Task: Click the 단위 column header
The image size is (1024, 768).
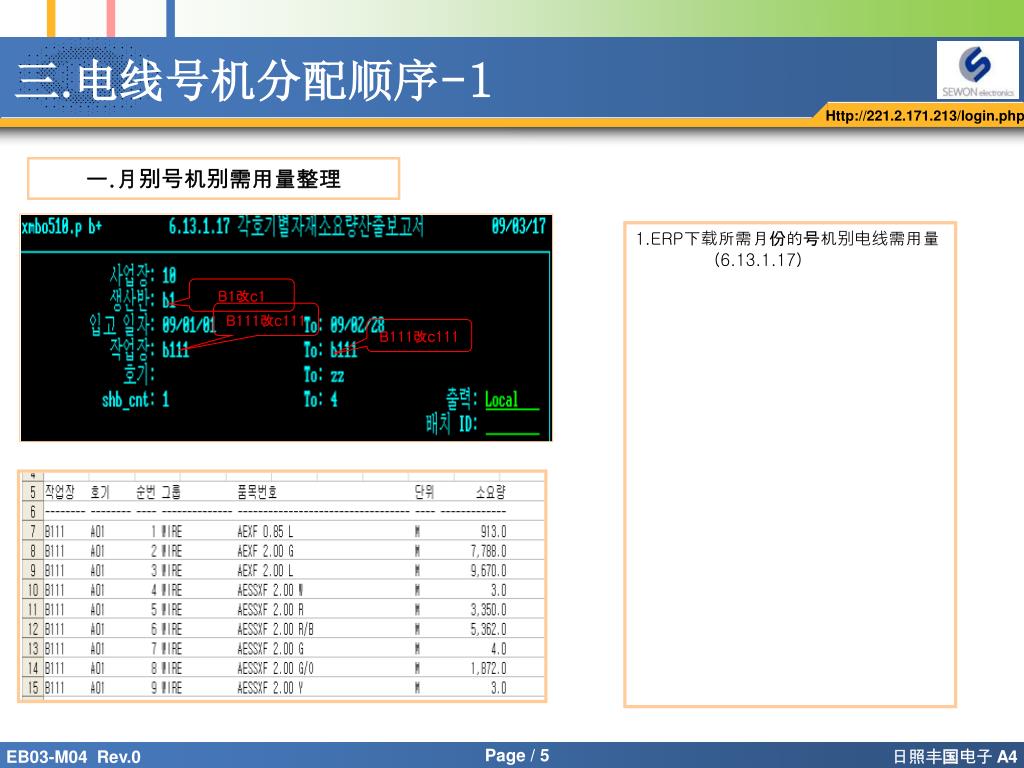Action: tap(424, 492)
